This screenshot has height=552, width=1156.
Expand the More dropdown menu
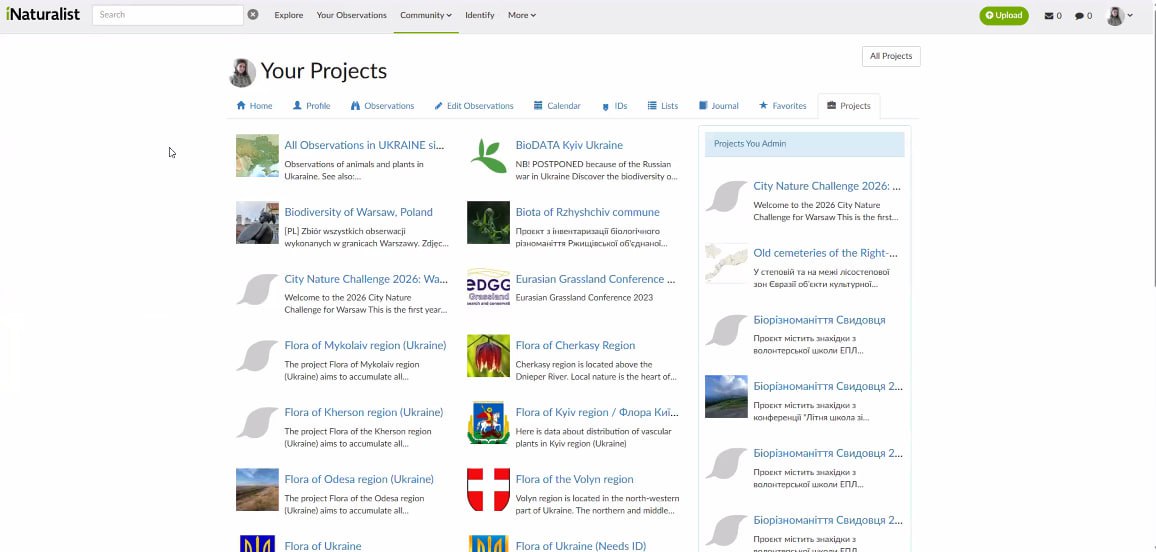pos(521,15)
